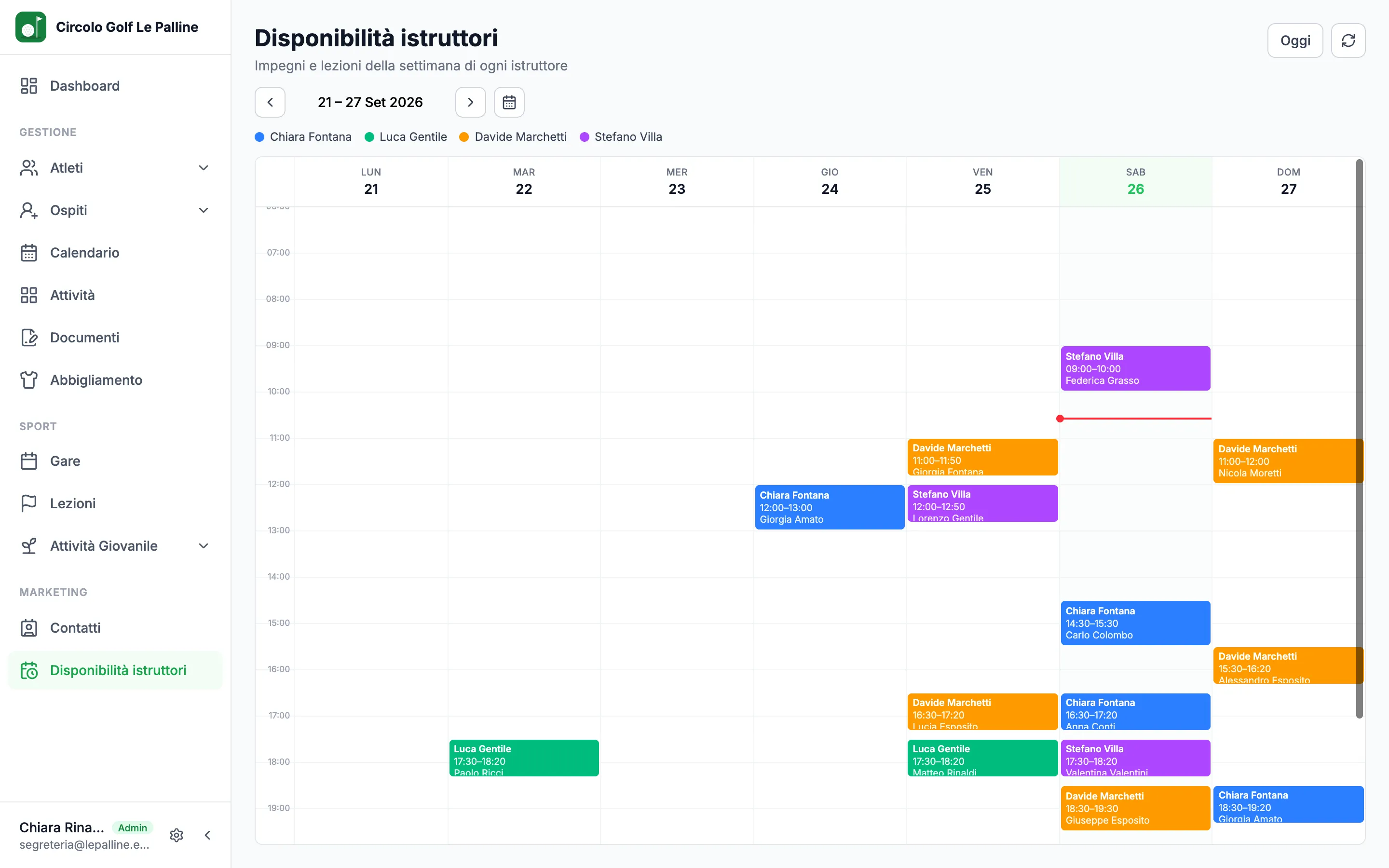1389x868 pixels.
Task: Collapse the sidebar with the arrow
Action: point(208,835)
